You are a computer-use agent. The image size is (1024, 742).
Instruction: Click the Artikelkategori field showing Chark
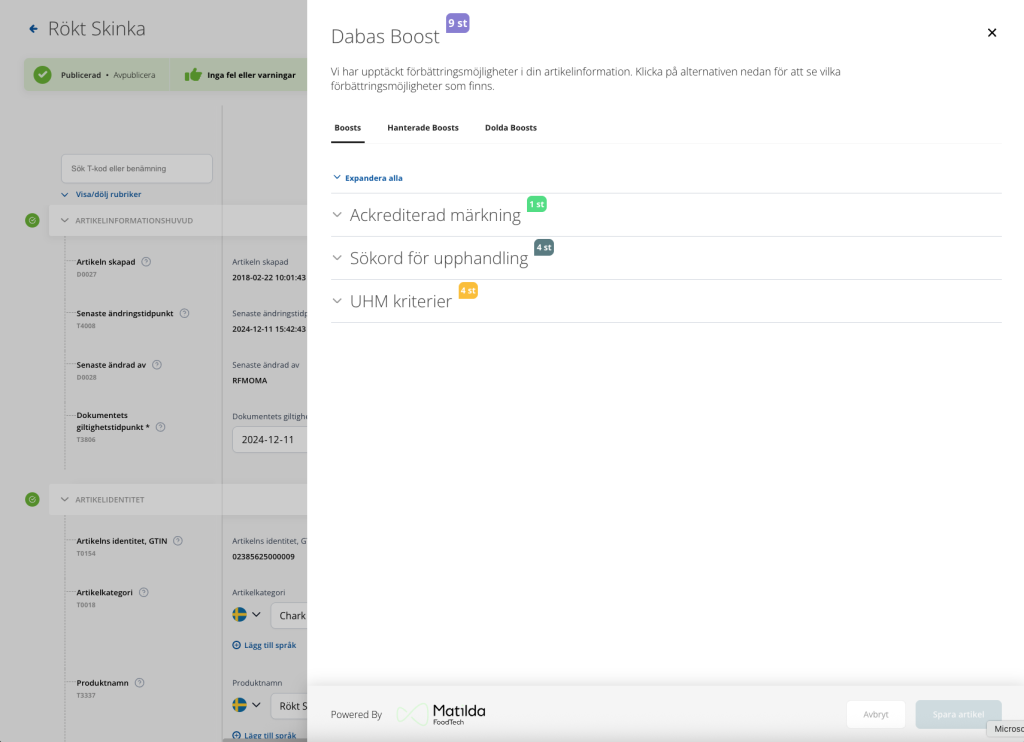tap(289, 615)
